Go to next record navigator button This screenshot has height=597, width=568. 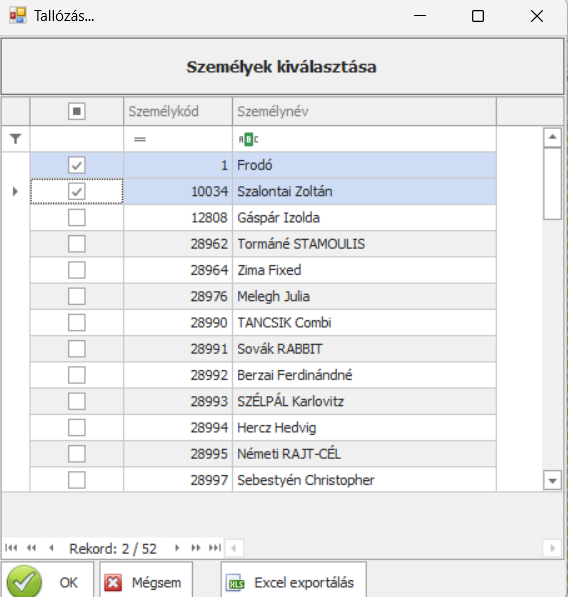tap(177, 548)
